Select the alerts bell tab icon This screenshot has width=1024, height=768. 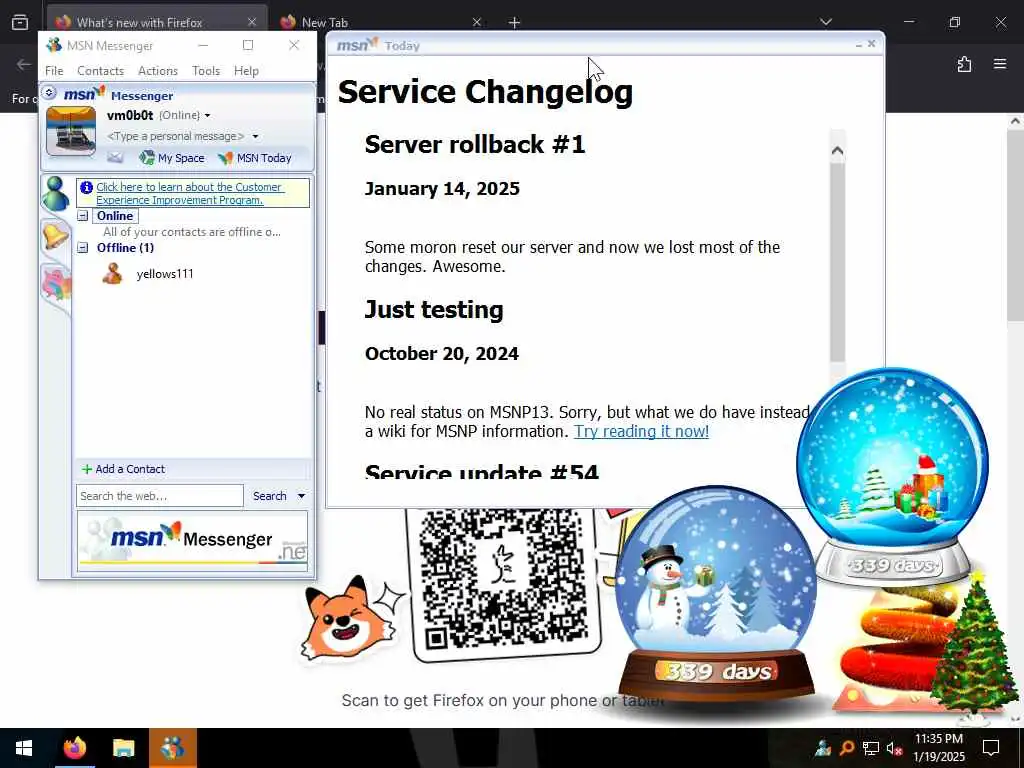click(56, 236)
